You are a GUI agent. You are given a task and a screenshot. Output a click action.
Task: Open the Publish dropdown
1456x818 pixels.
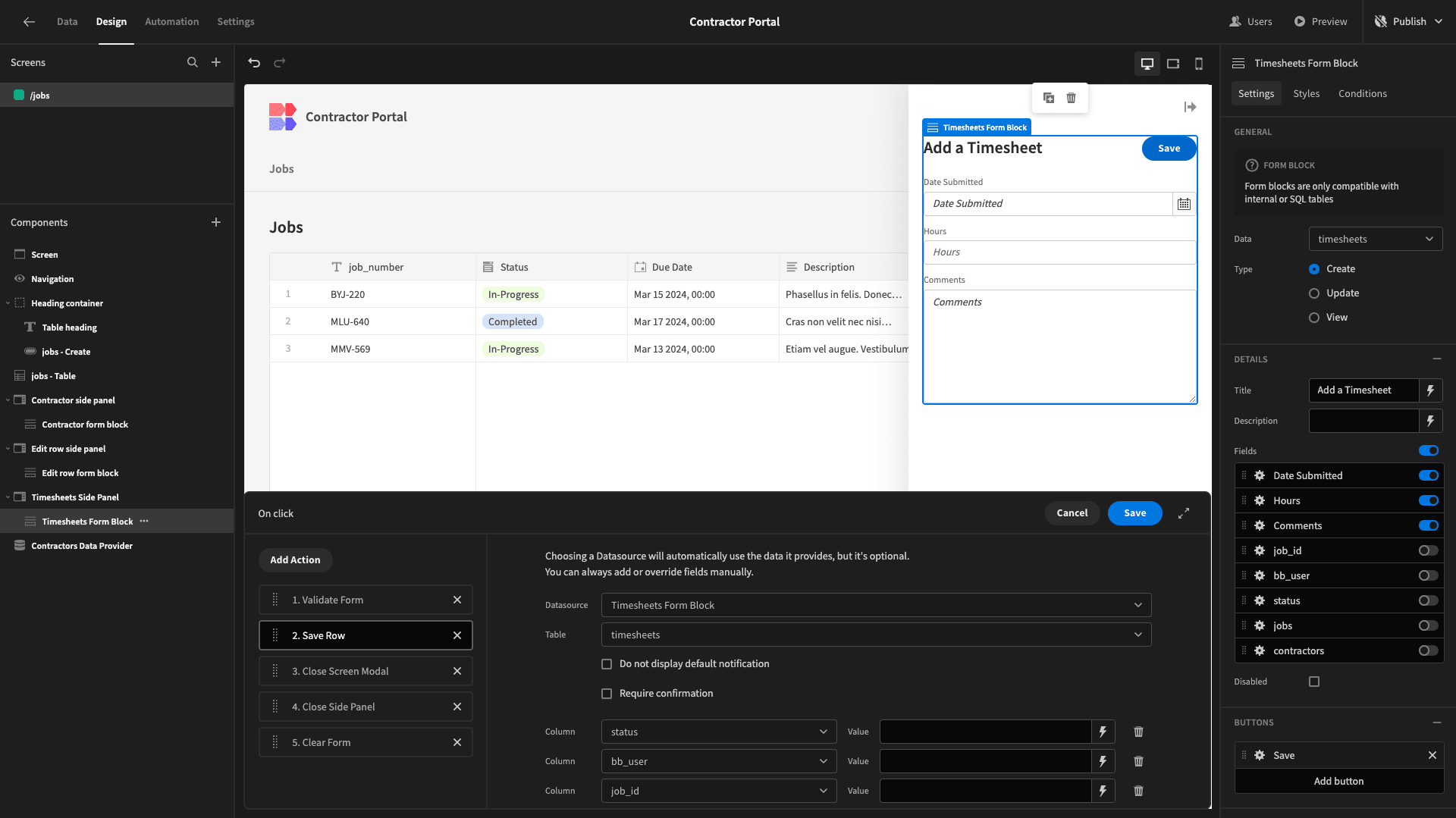[1409, 21]
